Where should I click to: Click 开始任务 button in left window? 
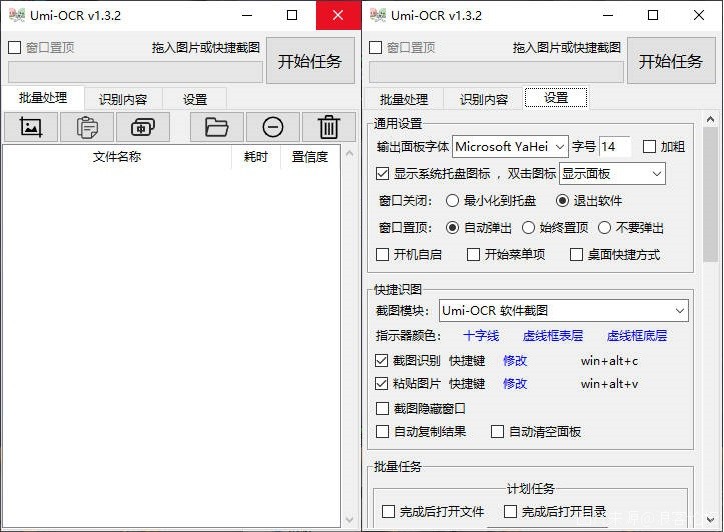click(x=310, y=61)
